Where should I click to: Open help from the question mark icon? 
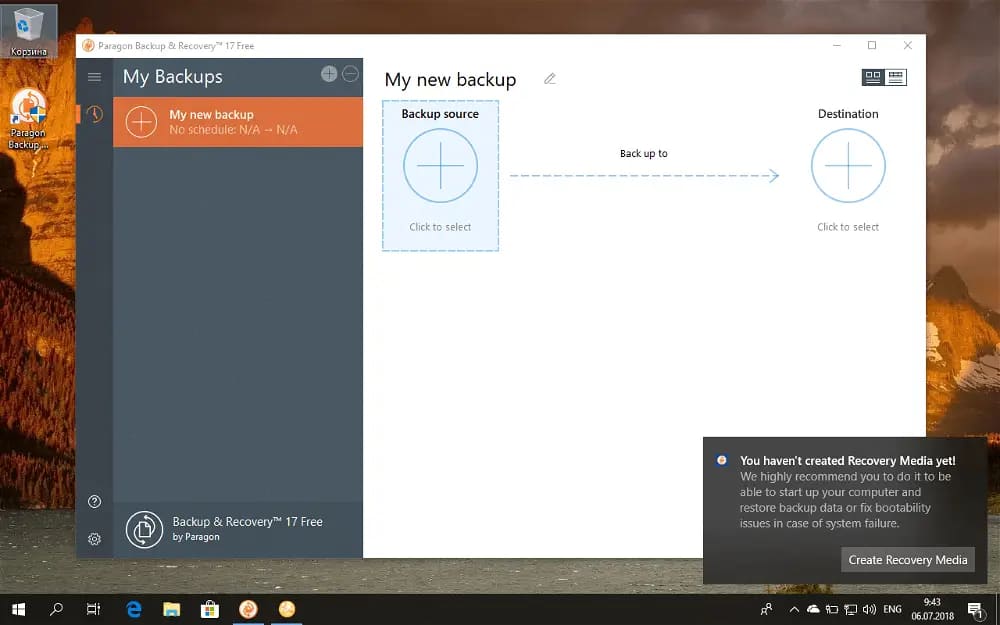coord(94,501)
